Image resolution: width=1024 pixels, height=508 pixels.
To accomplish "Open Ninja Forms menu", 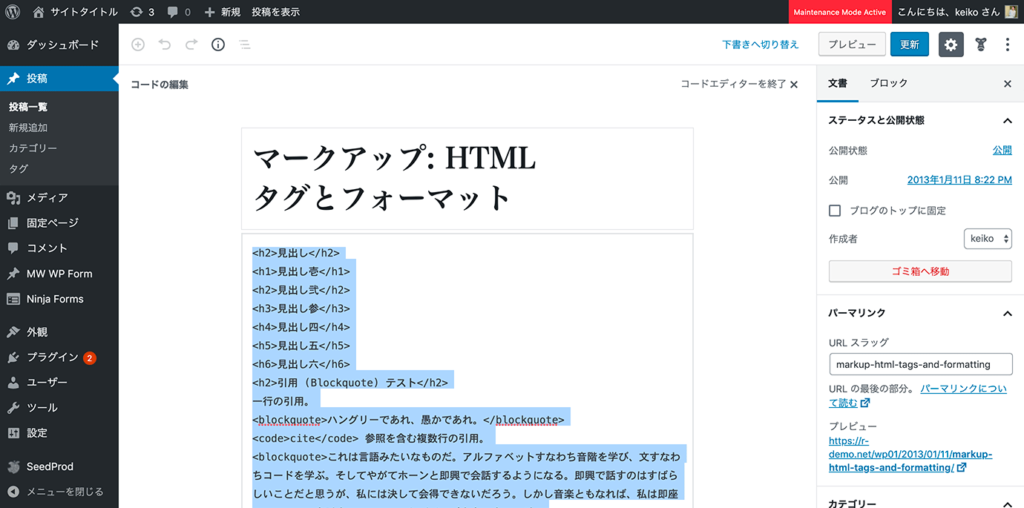I will tap(59, 299).
